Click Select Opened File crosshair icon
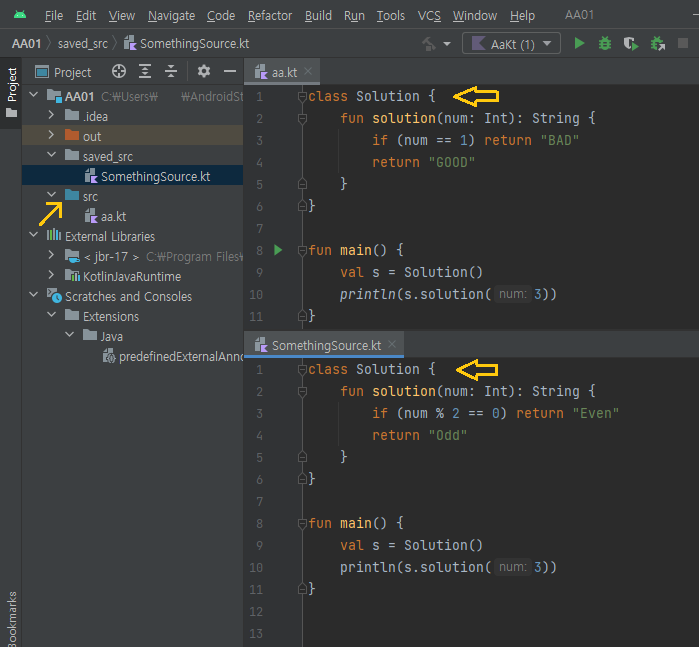The image size is (699, 647). [119, 71]
